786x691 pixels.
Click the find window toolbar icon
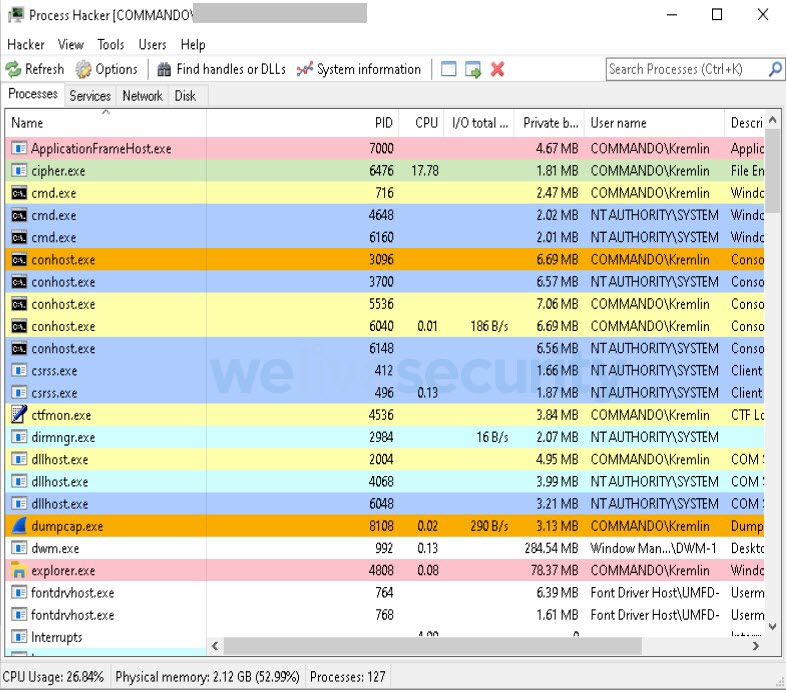[x=449, y=69]
